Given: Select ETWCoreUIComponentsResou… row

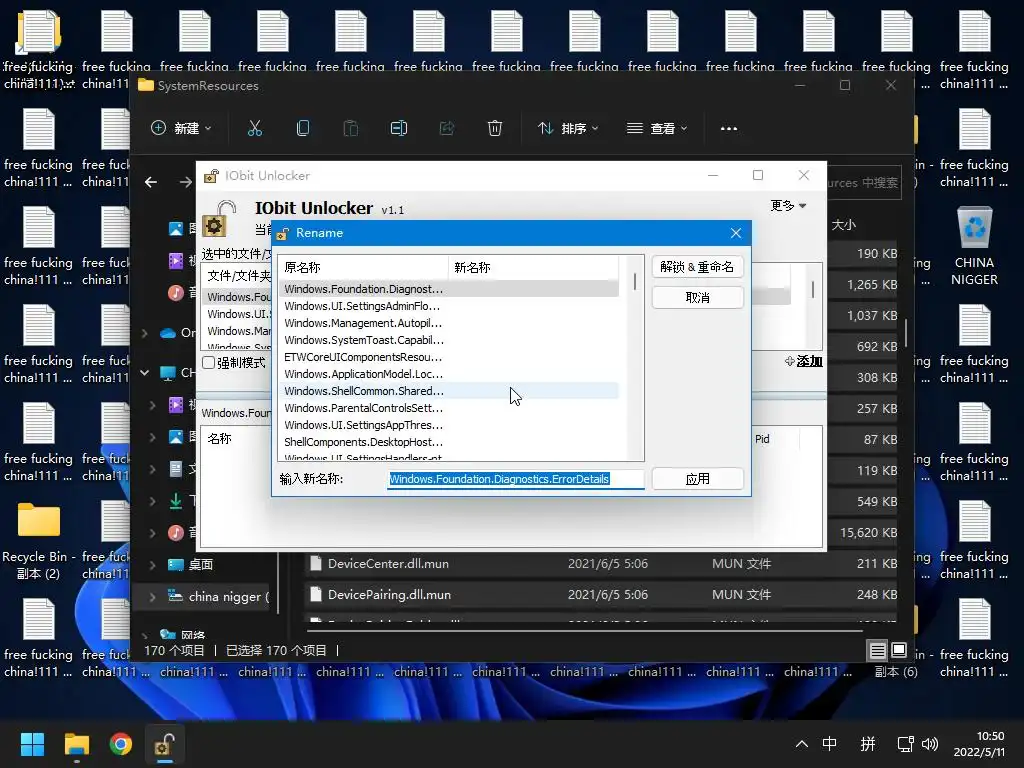Looking at the screenshot, I should pyautogui.click(x=449, y=357).
